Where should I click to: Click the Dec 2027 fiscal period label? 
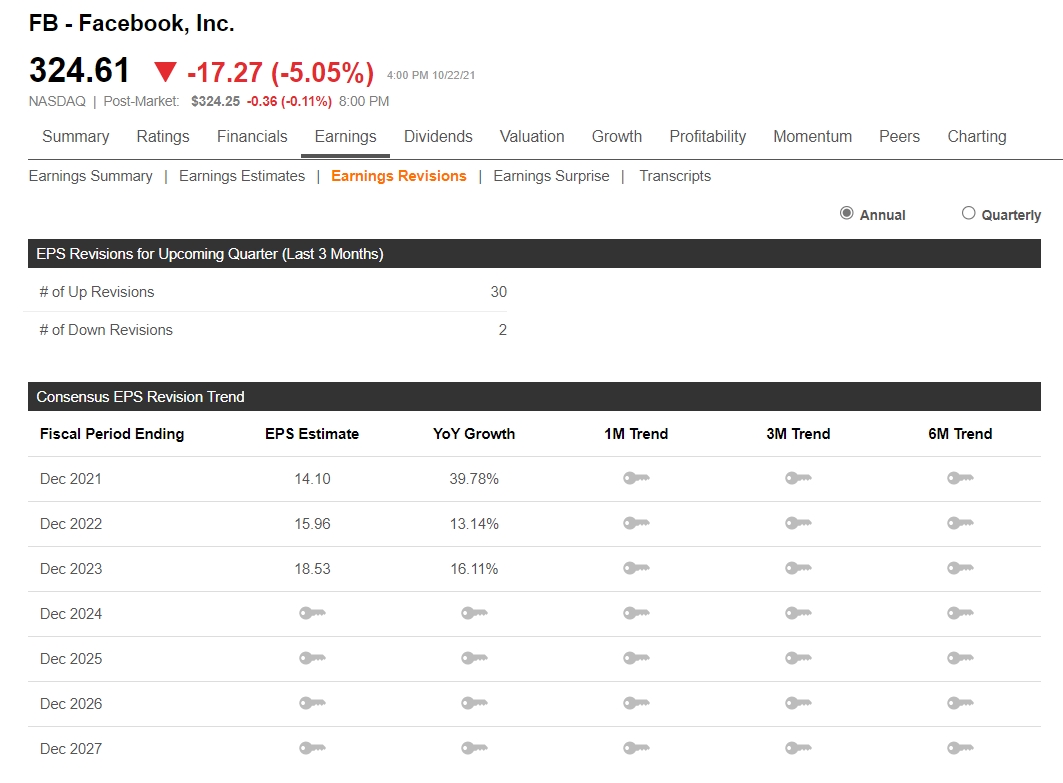click(71, 748)
